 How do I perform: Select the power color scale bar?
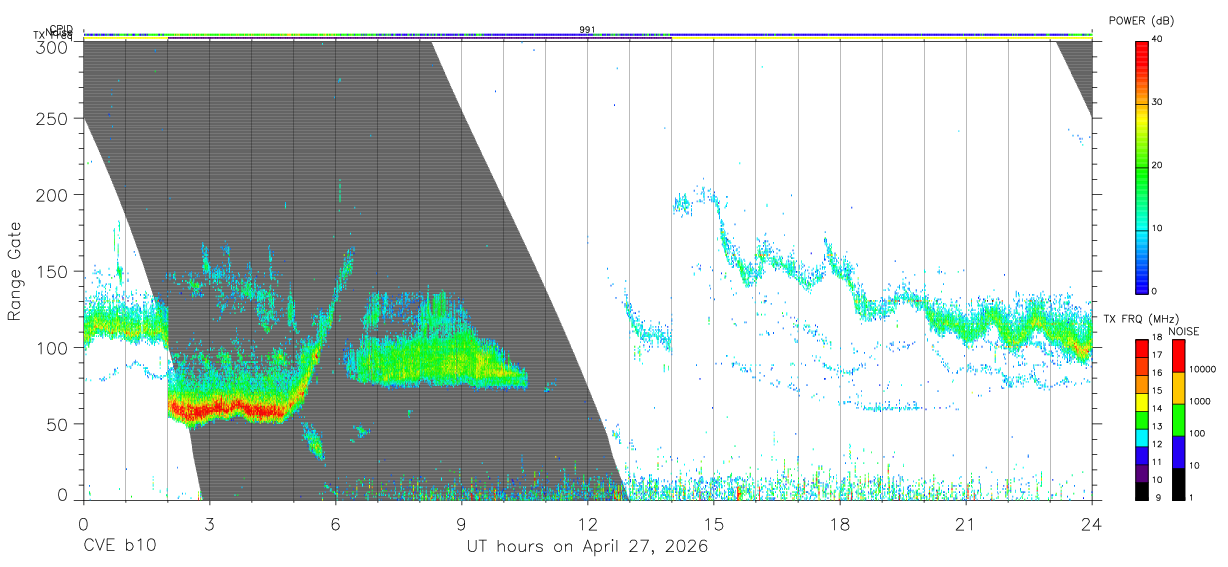tap(1142, 166)
